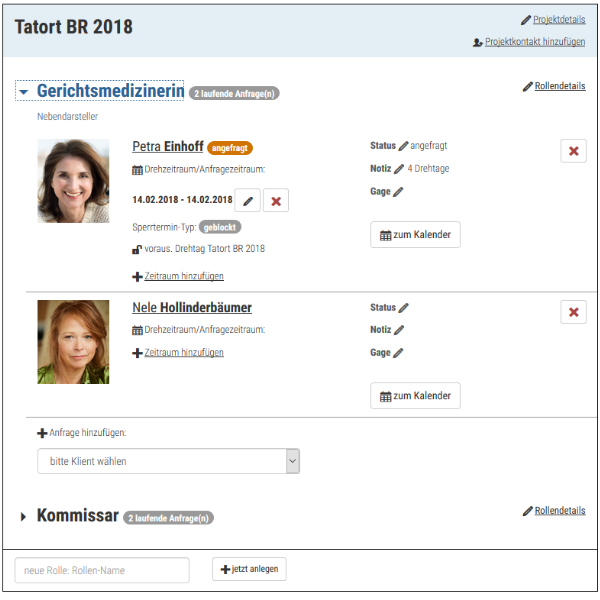Image resolution: width=600 pixels, height=600 pixels.
Task: Click pencil icon beside Petra's Gage
Action: coord(398,192)
